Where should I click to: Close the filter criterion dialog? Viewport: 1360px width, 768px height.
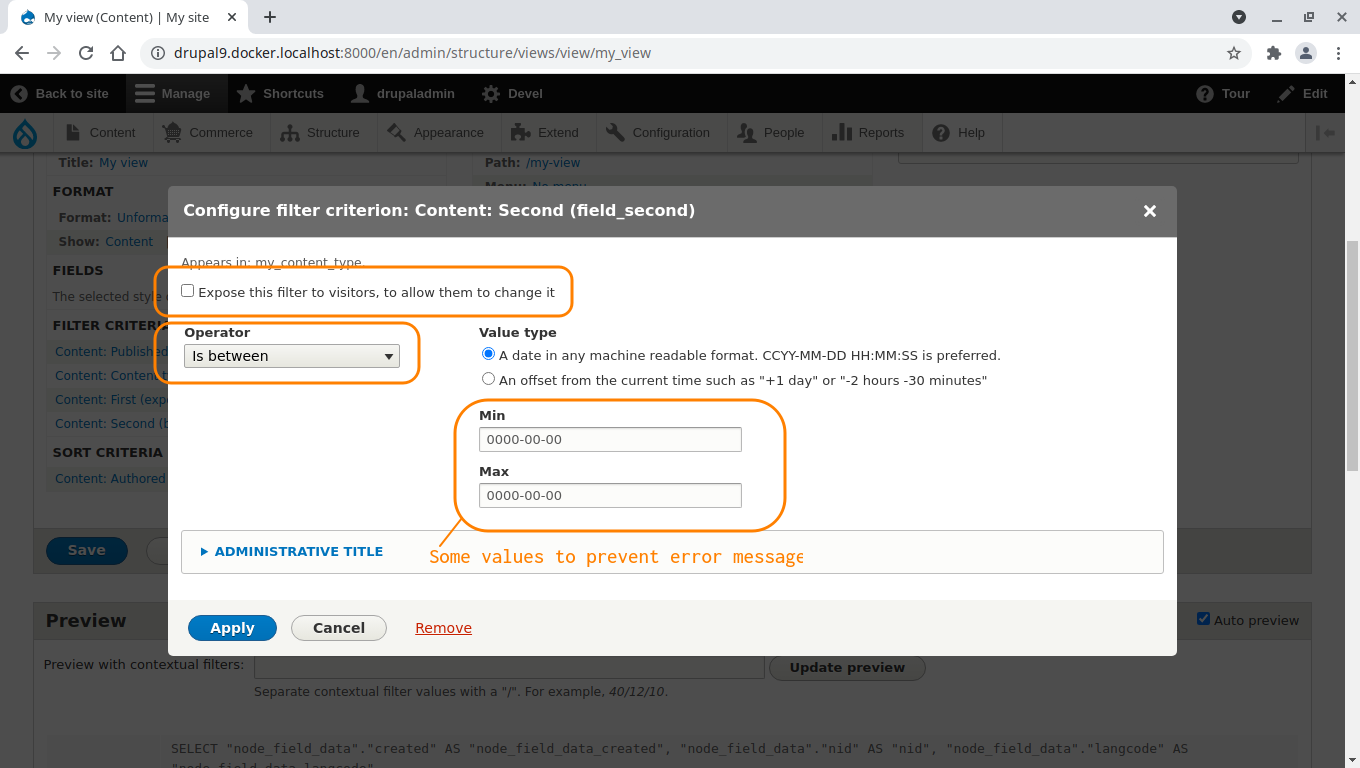[x=1149, y=211]
